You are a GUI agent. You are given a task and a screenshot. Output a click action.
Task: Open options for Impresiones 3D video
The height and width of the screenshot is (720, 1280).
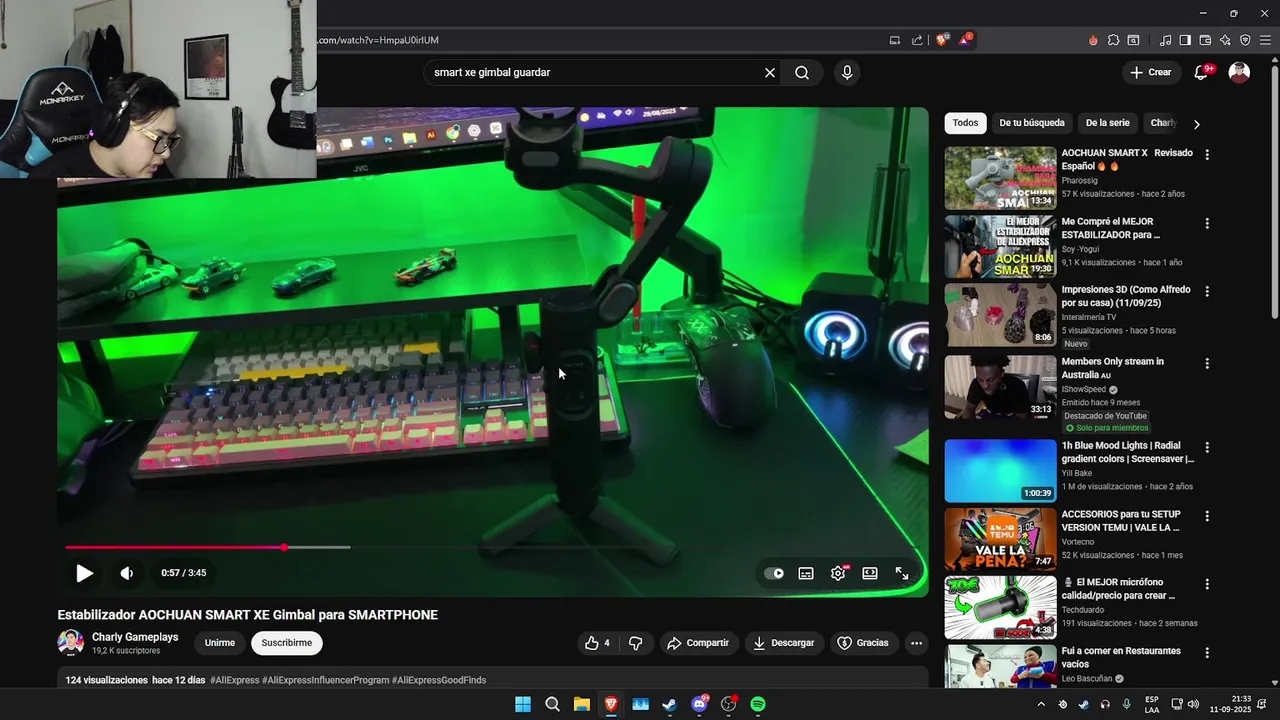pyautogui.click(x=1207, y=292)
